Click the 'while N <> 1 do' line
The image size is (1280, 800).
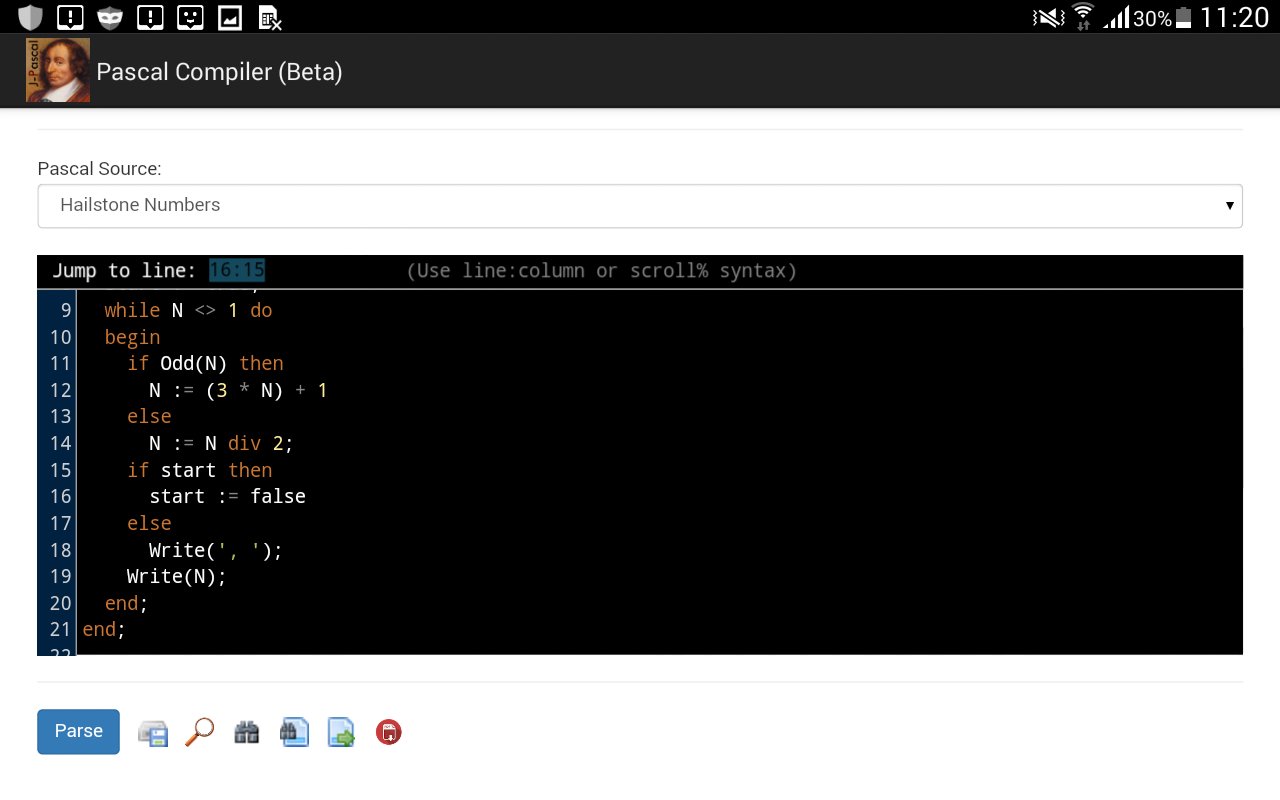pos(188,310)
